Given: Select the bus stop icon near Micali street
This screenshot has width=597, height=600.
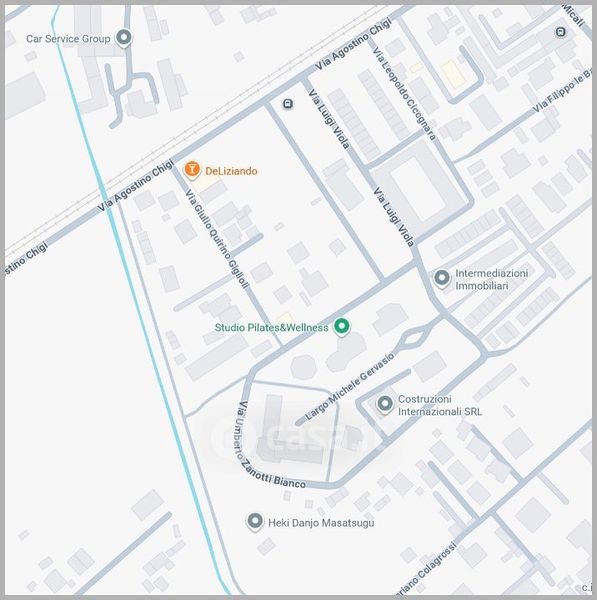Looking at the screenshot, I should click(x=561, y=32).
